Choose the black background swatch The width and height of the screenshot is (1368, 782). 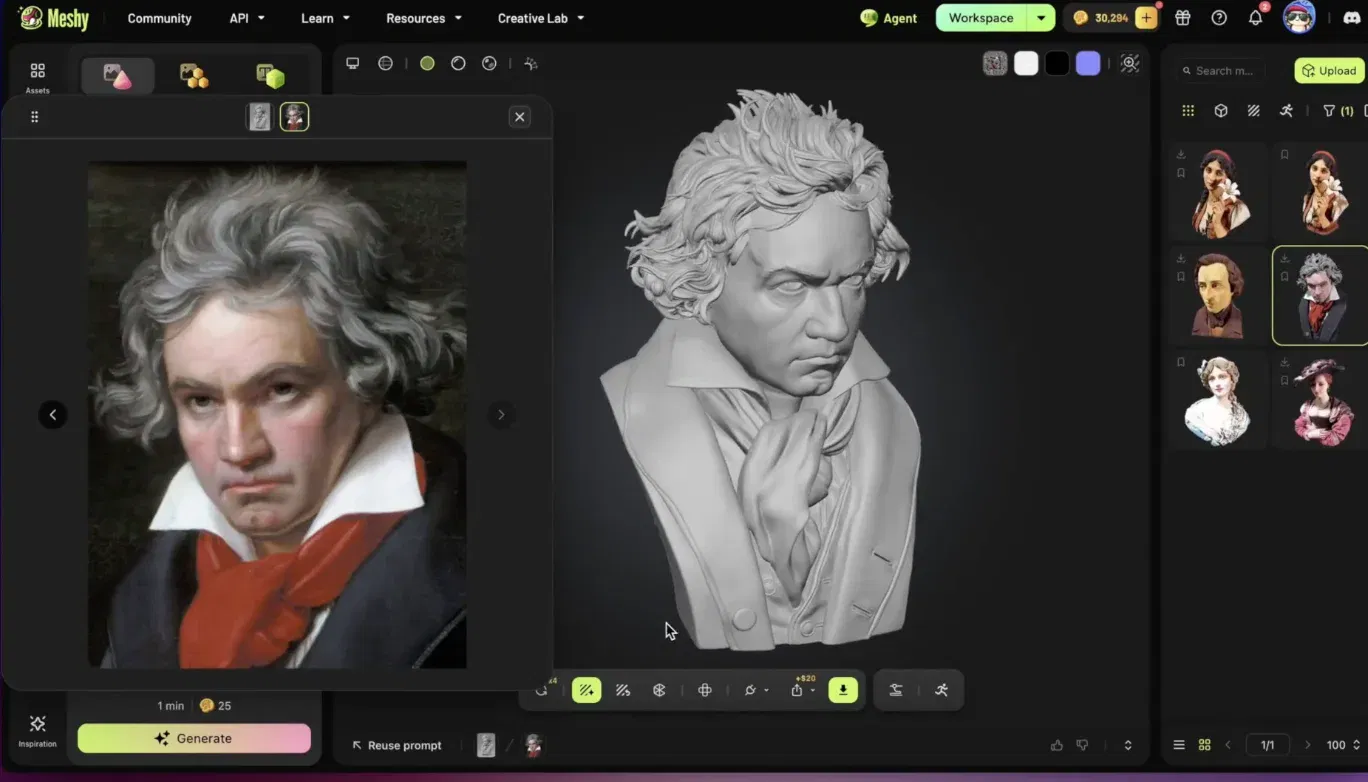point(1057,63)
